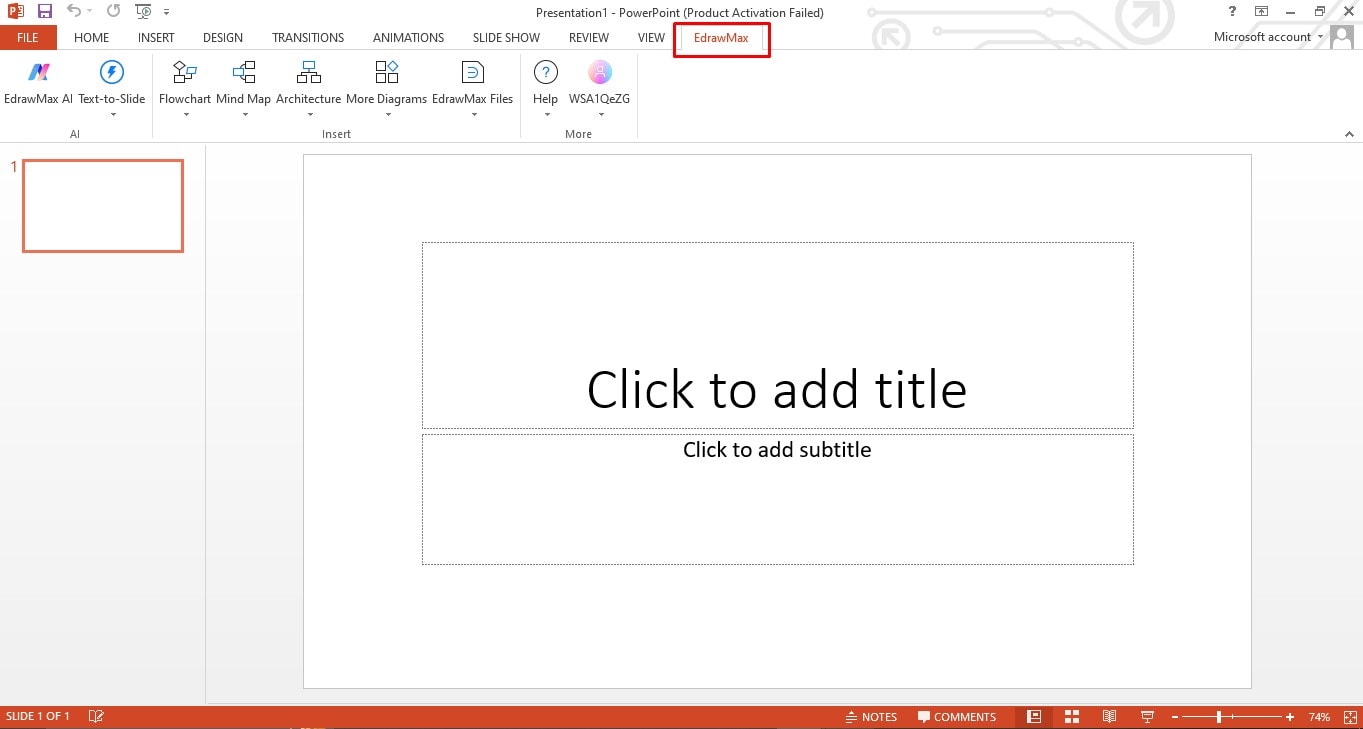Expand the Undo history dropdown arrow

click(90, 12)
